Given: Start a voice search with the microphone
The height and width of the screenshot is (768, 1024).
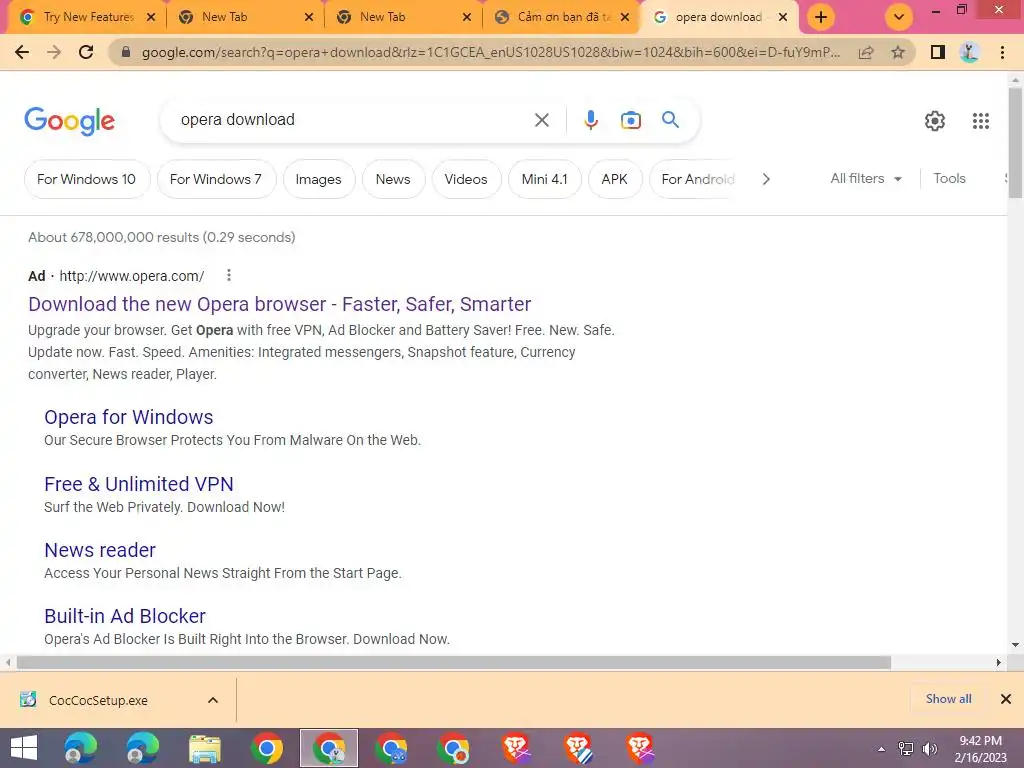Looking at the screenshot, I should click(590, 120).
